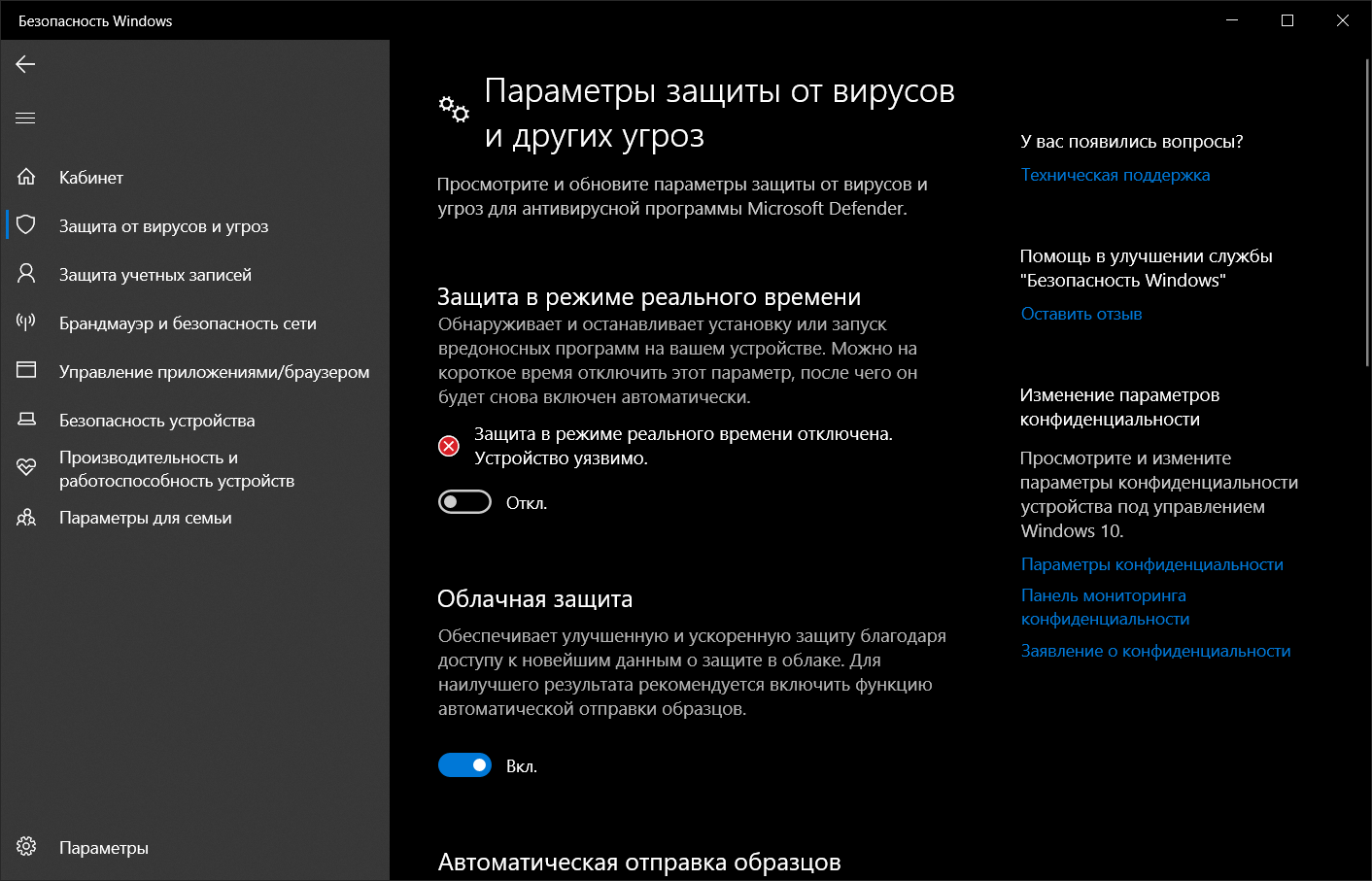1372x881 pixels.
Task: Click the gear icon beside Параметры
Action: tap(26, 847)
